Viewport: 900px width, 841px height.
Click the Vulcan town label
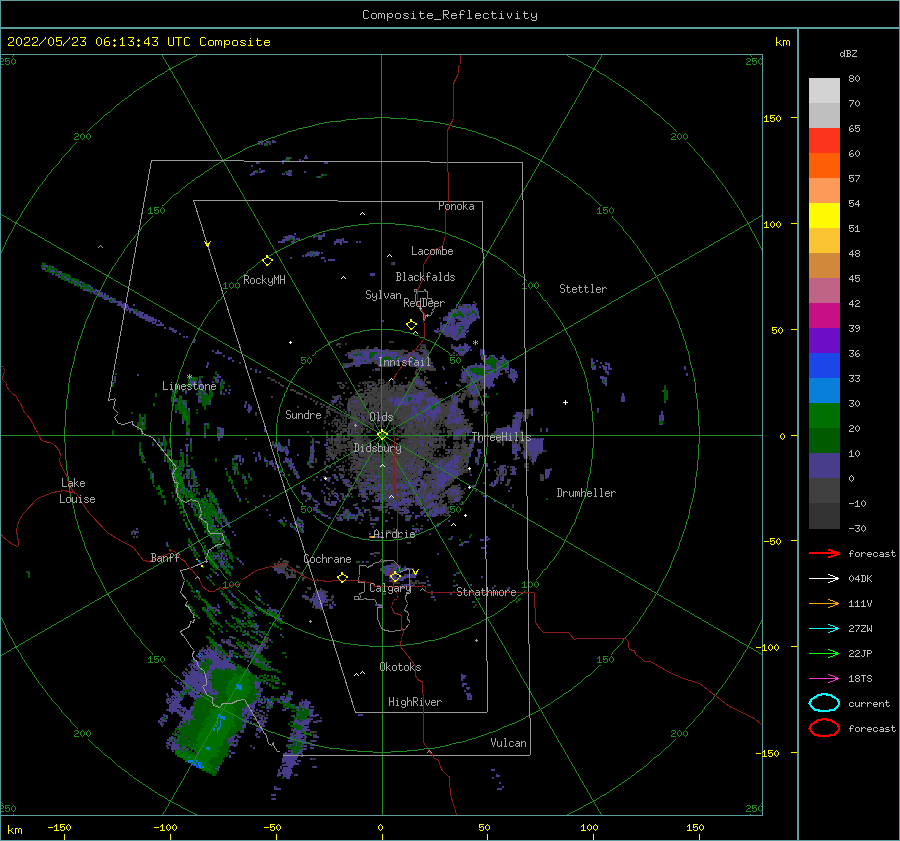[509, 743]
